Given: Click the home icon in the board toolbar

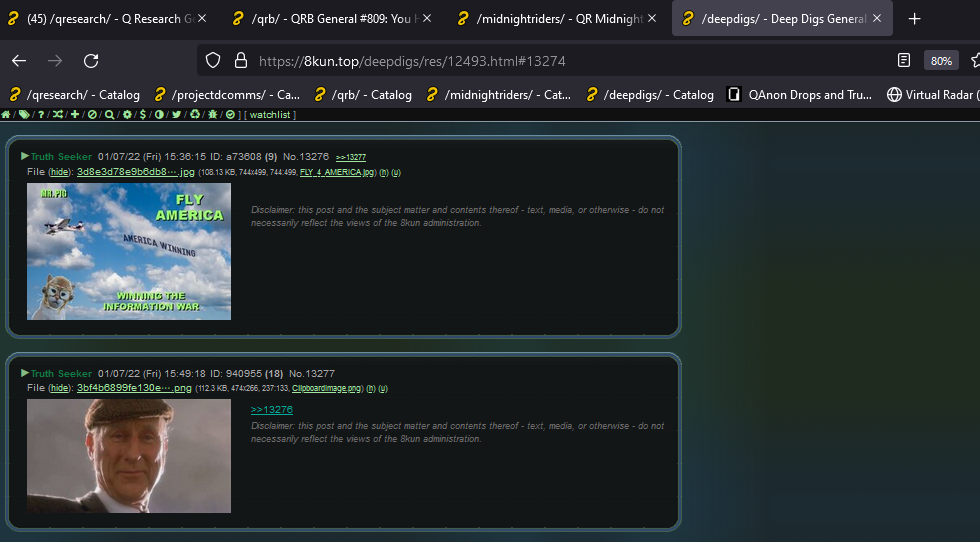Looking at the screenshot, I should 5,114.
